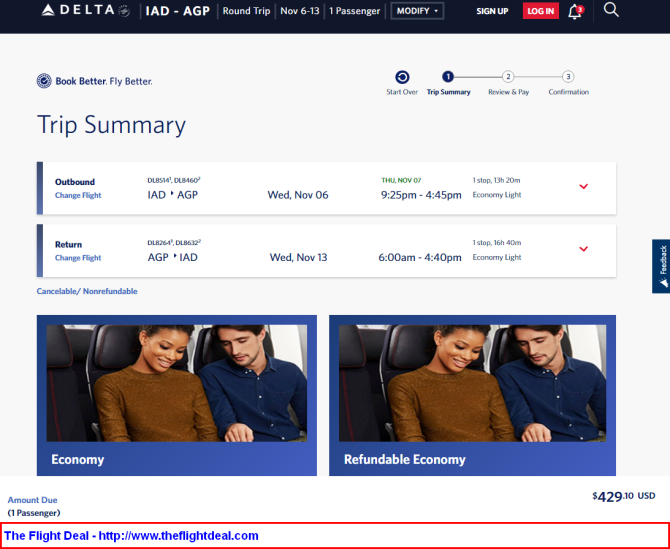The height and width of the screenshot is (549, 670).
Task: Click the Amount Due link
Action: (32, 499)
